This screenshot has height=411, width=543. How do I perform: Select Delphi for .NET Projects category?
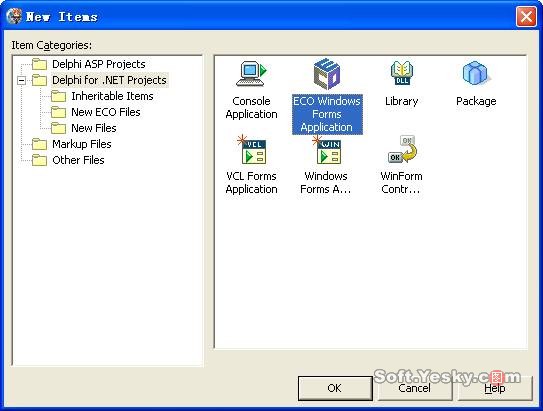tap(109, 80)
